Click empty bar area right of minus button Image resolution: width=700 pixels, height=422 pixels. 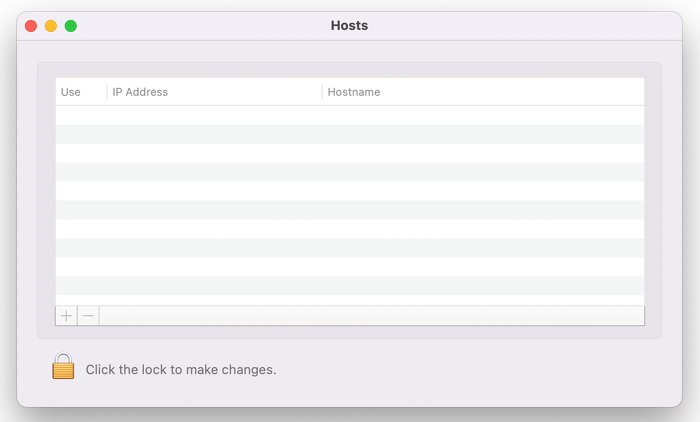point(372,316)
